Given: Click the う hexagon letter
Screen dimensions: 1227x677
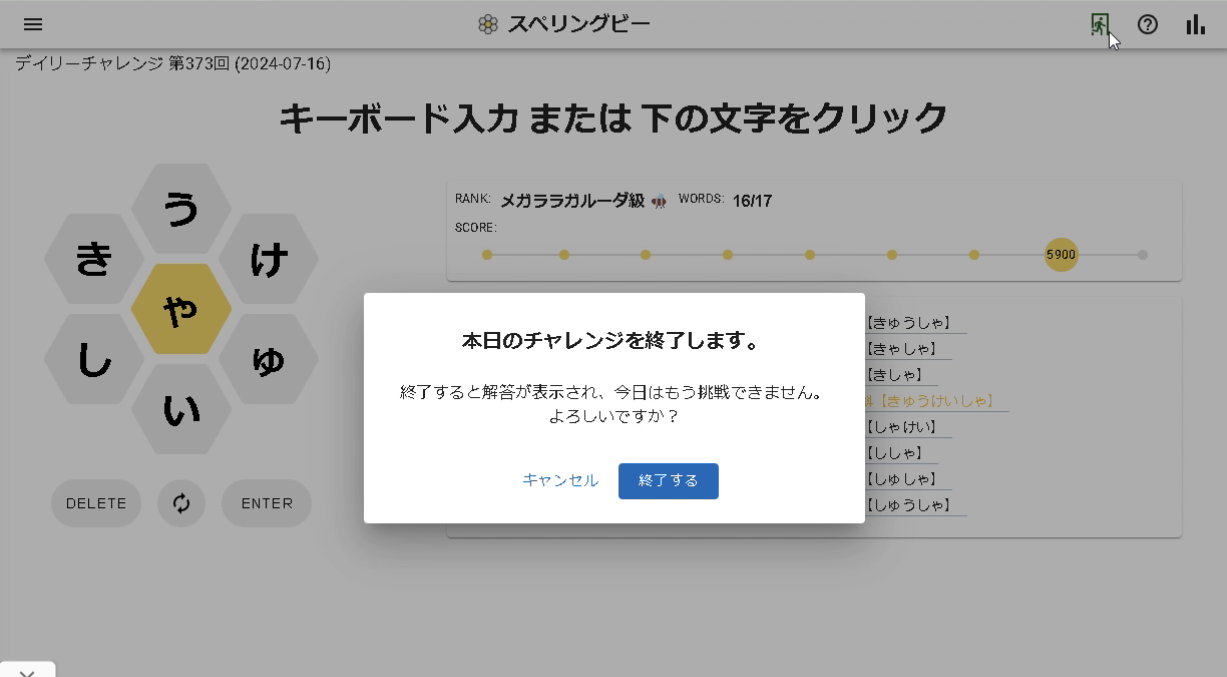Looking at the screenshot, I should (x=181, y=209).
